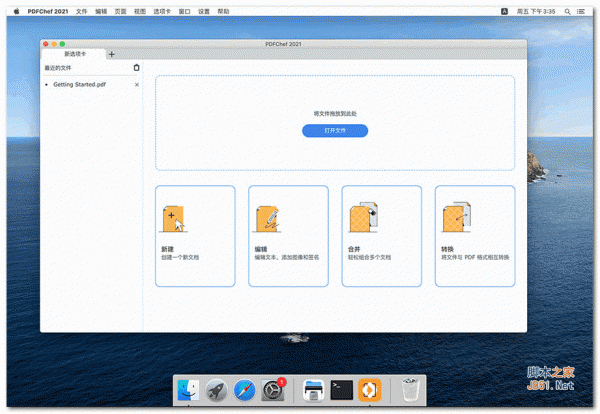The width and height of the screenshot is (600, 414).
Task: Click the 转换 card title
Action: click(x=447, y=249)
